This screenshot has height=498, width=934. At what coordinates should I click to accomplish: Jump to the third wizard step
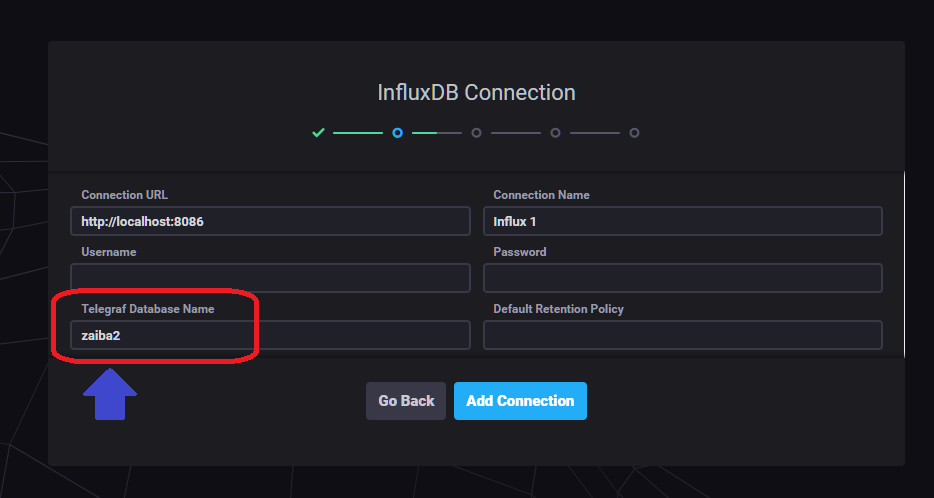[x=477, y=133]
